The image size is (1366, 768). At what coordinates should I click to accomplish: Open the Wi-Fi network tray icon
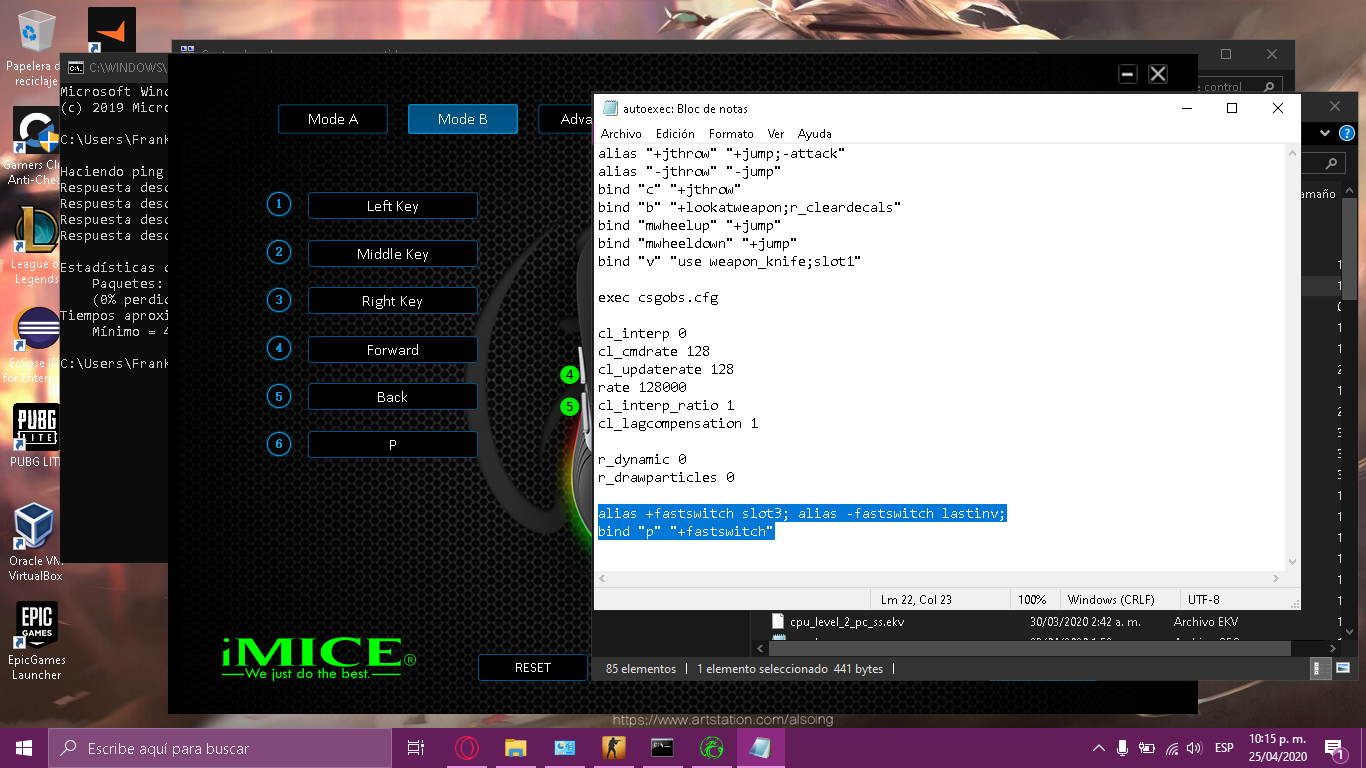pyautogui.click(x=1170, y=748)
